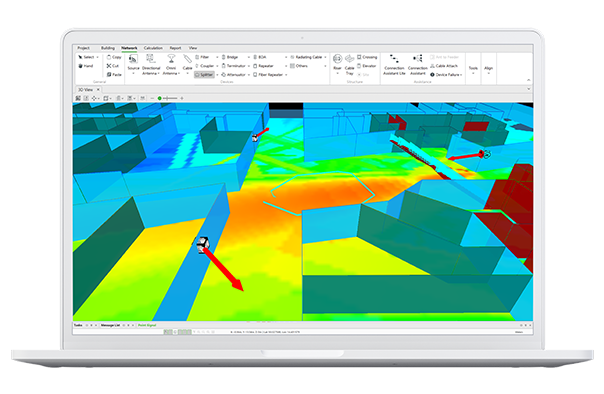This screenshot has height=394, width=604.
Task: Open the Message List panel tab
Action: click(x=111, y=325)
